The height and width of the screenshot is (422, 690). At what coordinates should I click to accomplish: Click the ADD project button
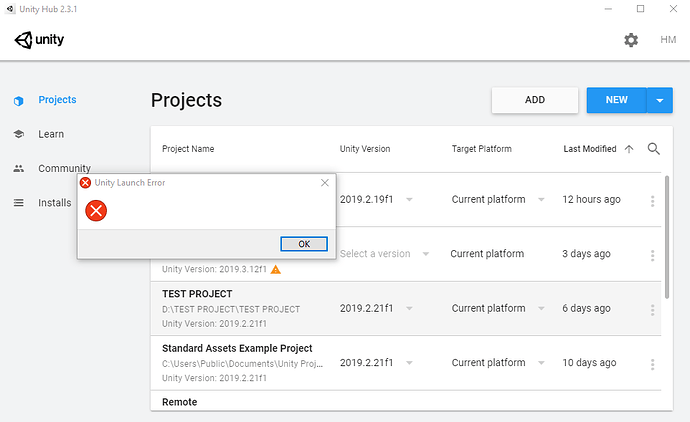(x=534, y=100)
